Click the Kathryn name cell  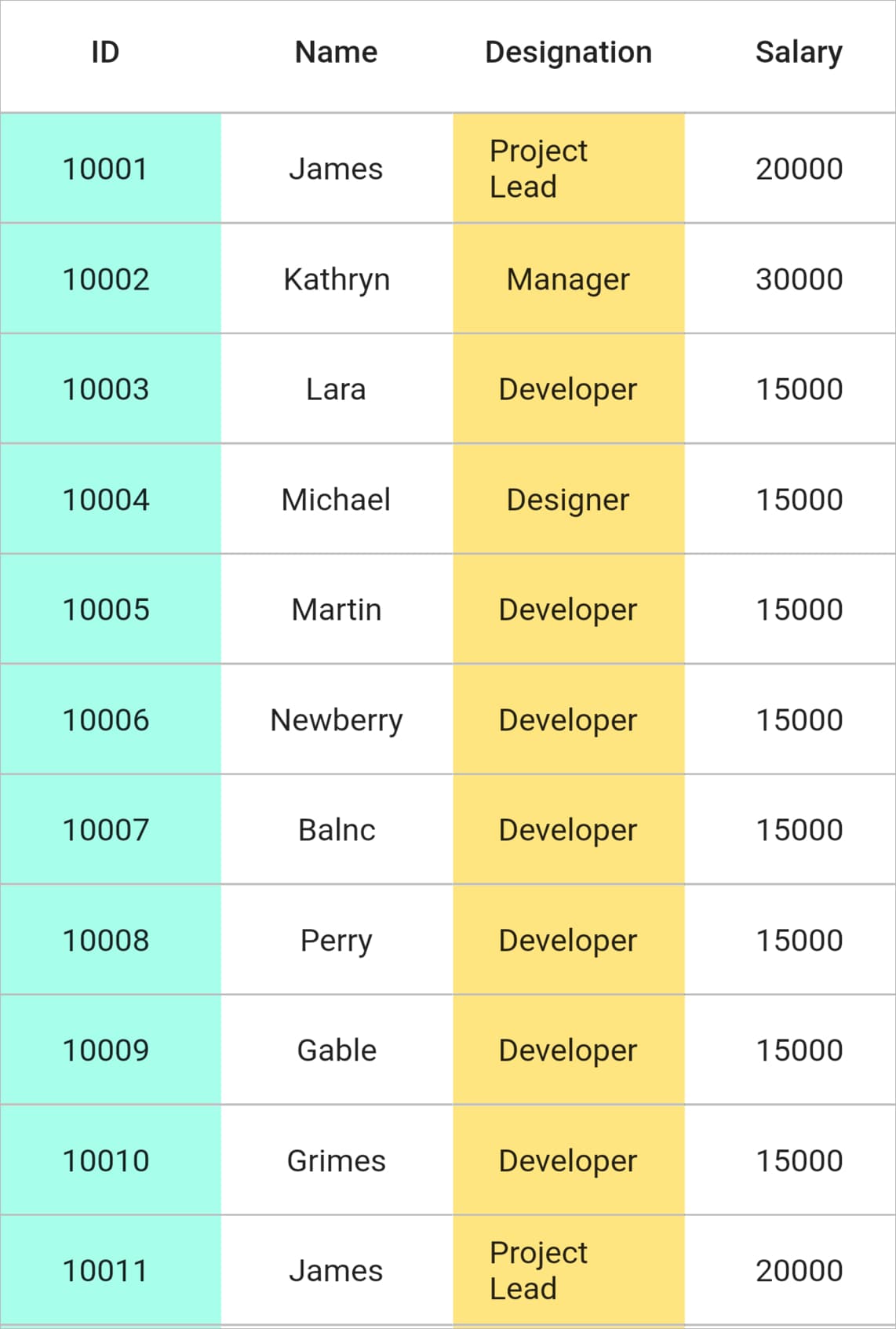tap(337, 279)
